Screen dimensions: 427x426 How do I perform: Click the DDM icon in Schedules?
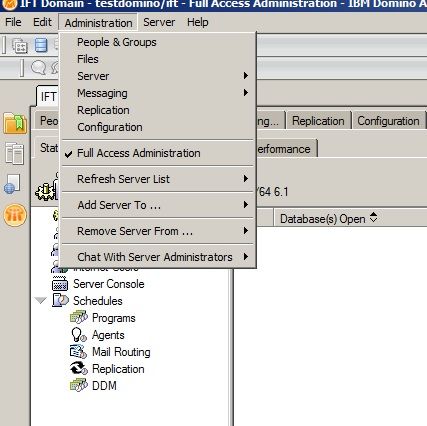coord(79,385)
